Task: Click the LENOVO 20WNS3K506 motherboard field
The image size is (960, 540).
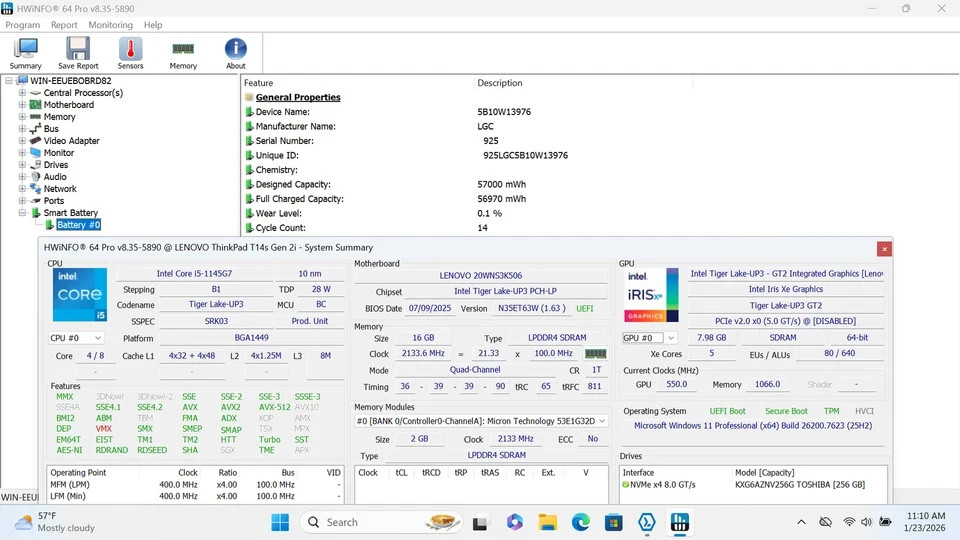Action: point(481,276)
